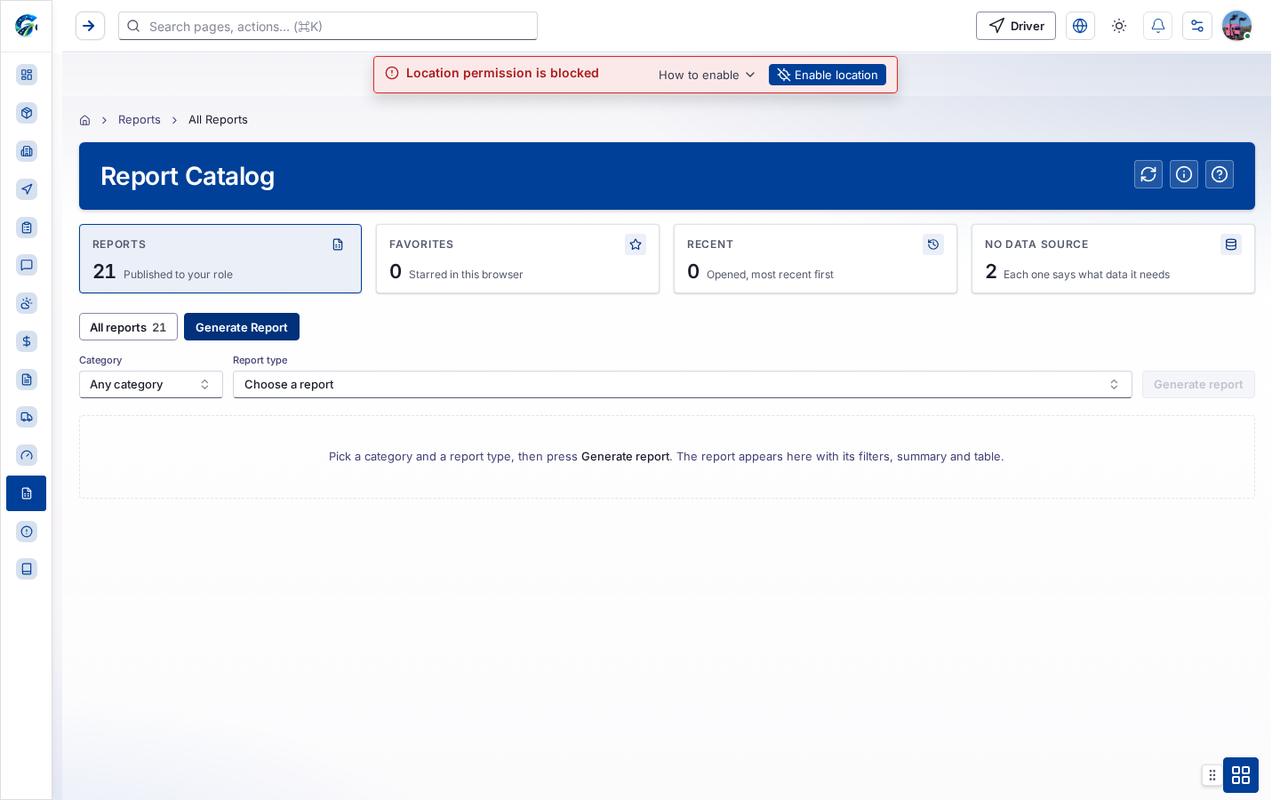Click the refresh icon in Report Catalog header

coord(1148,174)
